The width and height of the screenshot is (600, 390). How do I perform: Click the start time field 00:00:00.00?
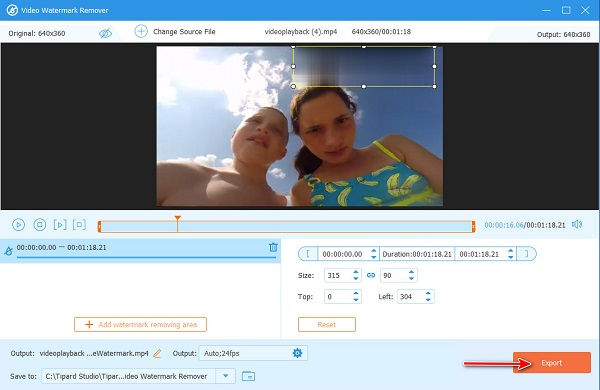pos(342,254)
